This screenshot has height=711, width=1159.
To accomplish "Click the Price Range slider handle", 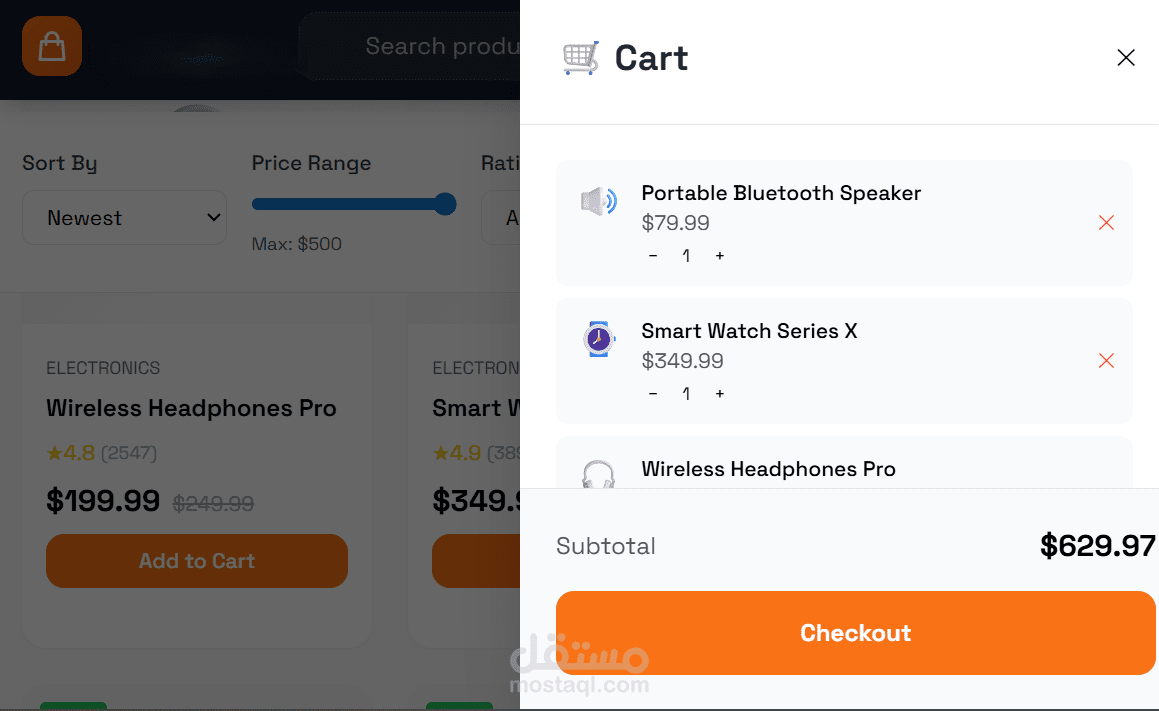I will point(446,204).
